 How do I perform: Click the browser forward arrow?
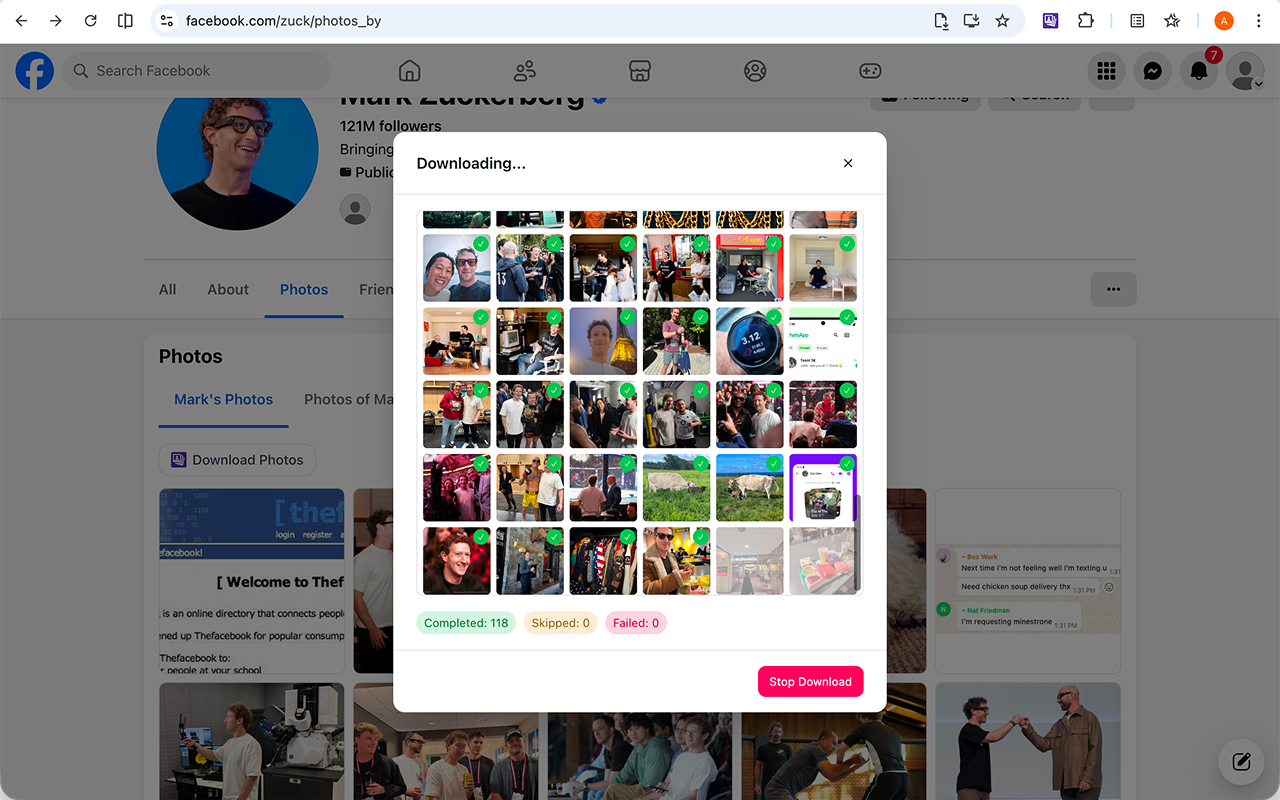(x=56, y=20)
